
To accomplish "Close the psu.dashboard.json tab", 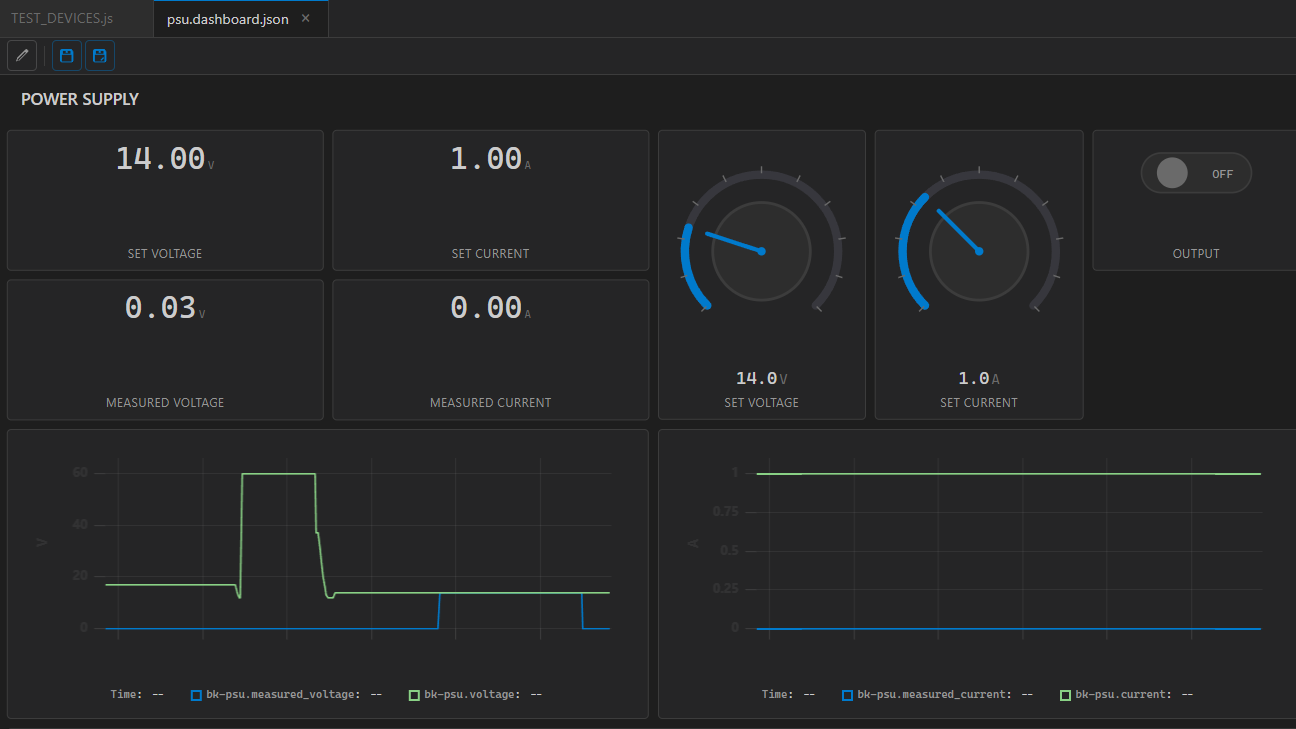I will (x=305, y=17).
